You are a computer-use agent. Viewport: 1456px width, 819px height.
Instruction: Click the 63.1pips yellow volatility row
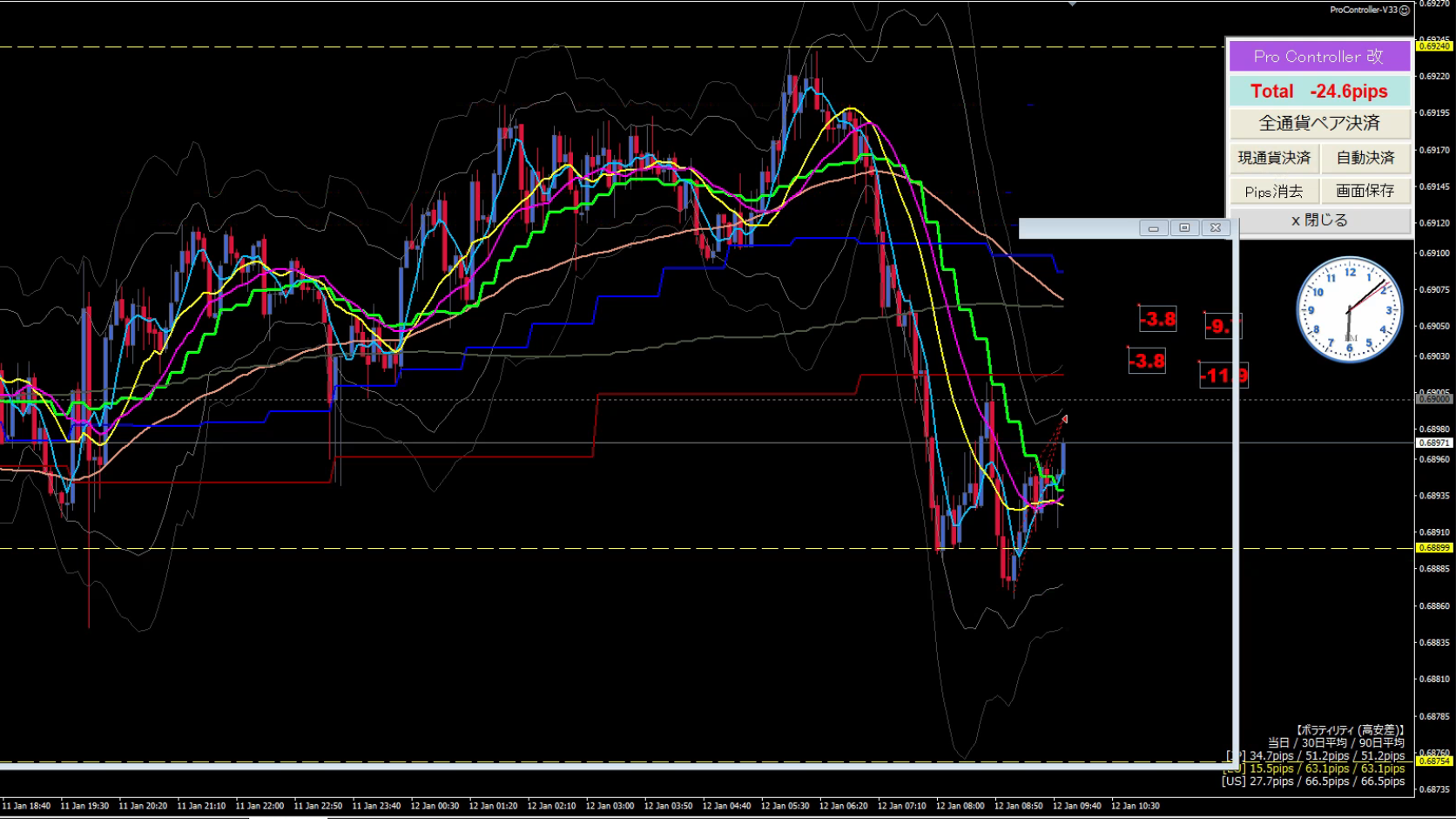point(1314,768)
